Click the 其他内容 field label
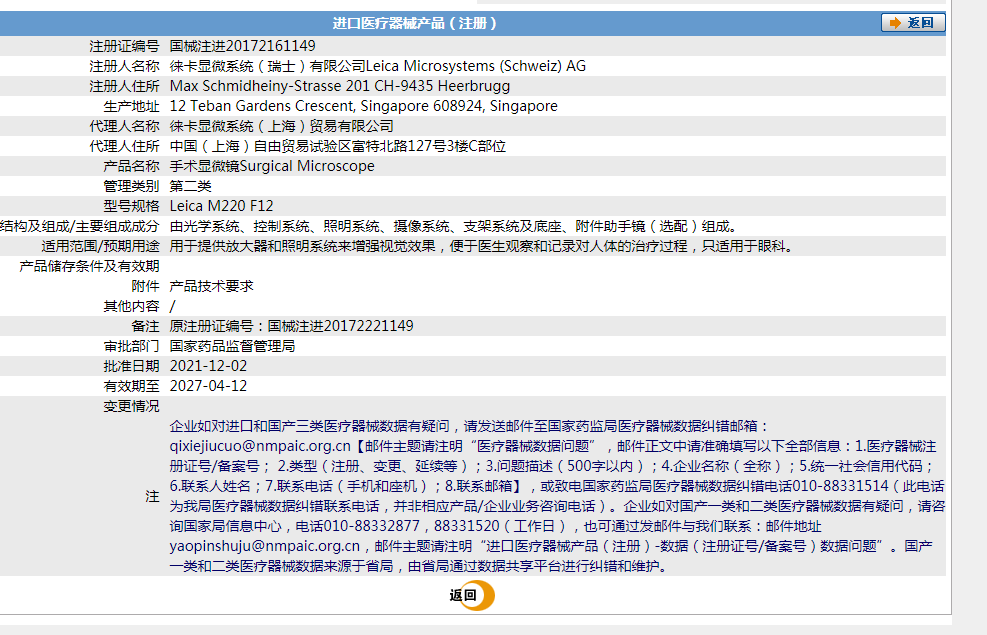The height and width of the screenshot is (635, 987). [132, 306]
